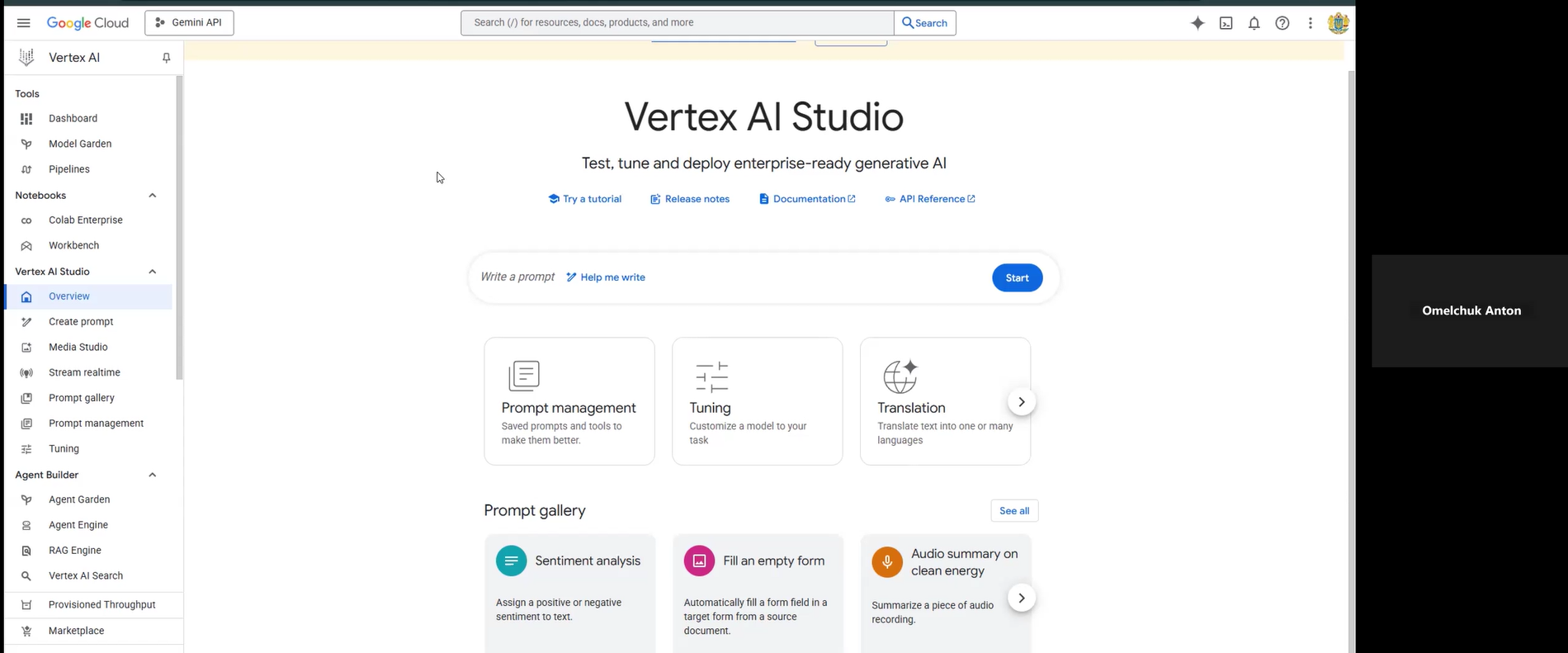Image resolution: width=1568 pixels, height=653 pixels.
Task: Open Gemini AI assistant sparkle icon
Action: [1197, 23]
